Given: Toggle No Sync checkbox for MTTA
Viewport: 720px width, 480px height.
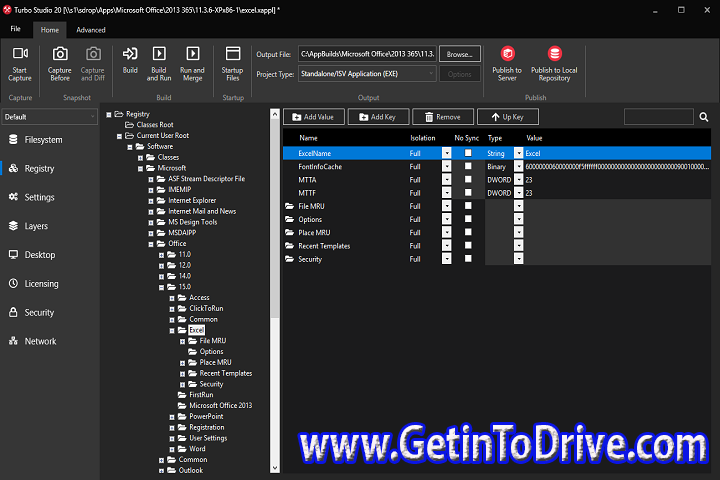Looking at the screenshot, I should pyautogui.click(x=468, y=179).
